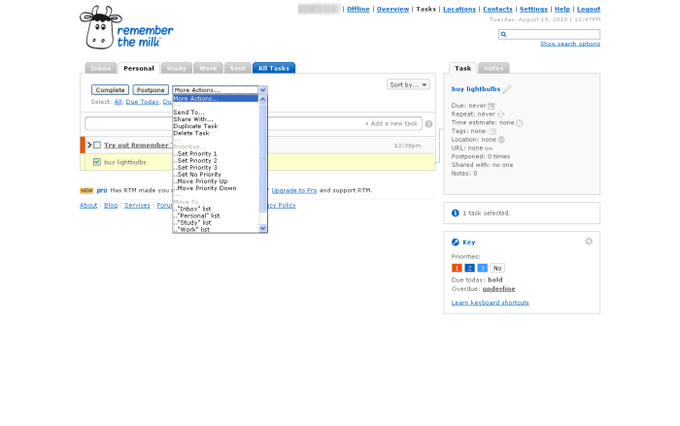The width and height of the screenshot is (680, 426).
Task: Switch to the Study tab
Action: tap(177, 69)
